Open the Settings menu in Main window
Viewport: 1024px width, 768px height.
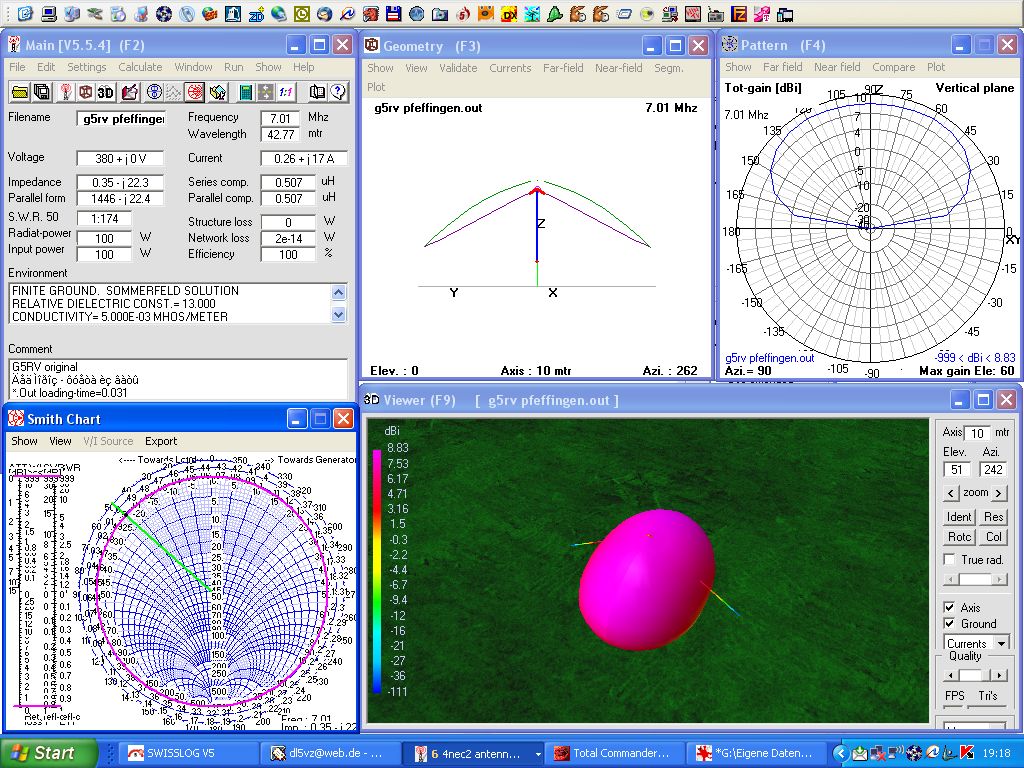coord(86,67)
